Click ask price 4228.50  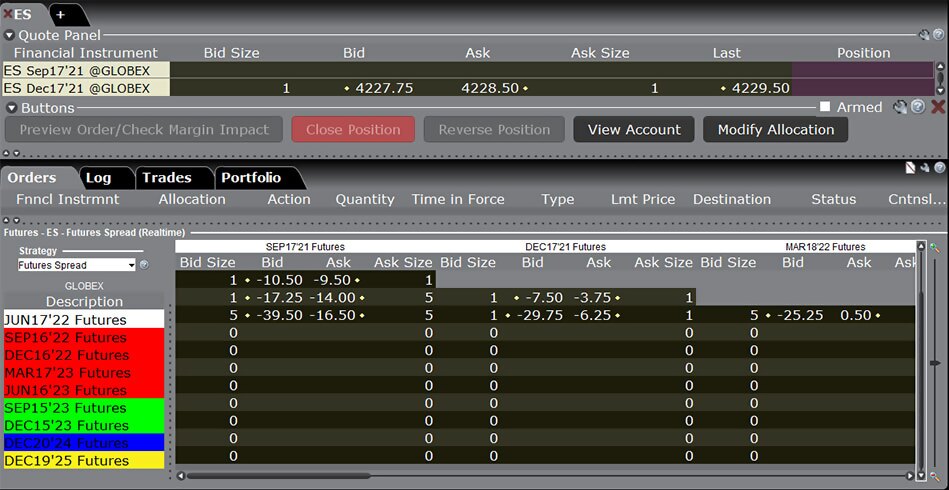490,88
